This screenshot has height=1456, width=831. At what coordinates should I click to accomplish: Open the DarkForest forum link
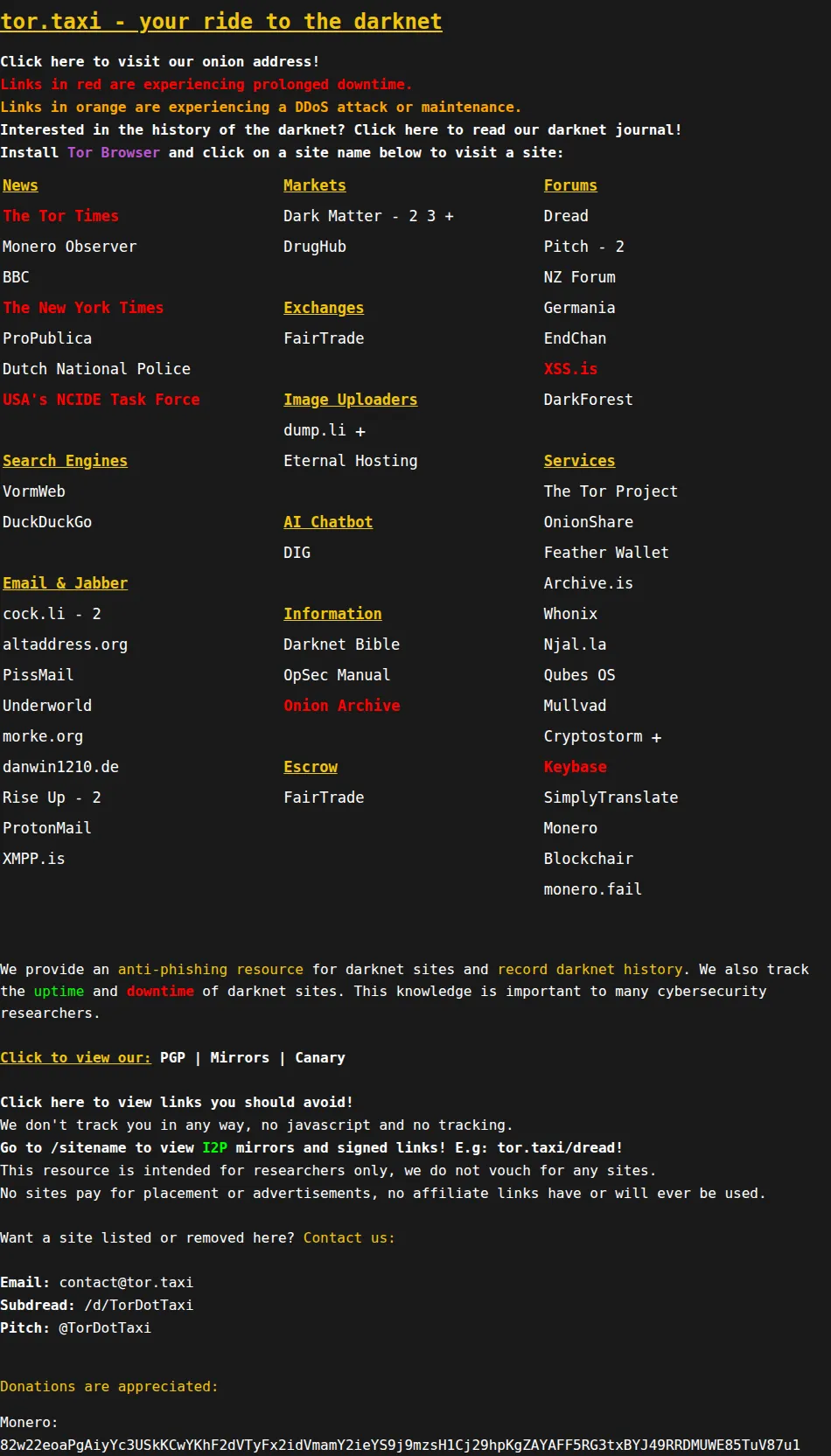pyautogui.click(x=589, y=400)
